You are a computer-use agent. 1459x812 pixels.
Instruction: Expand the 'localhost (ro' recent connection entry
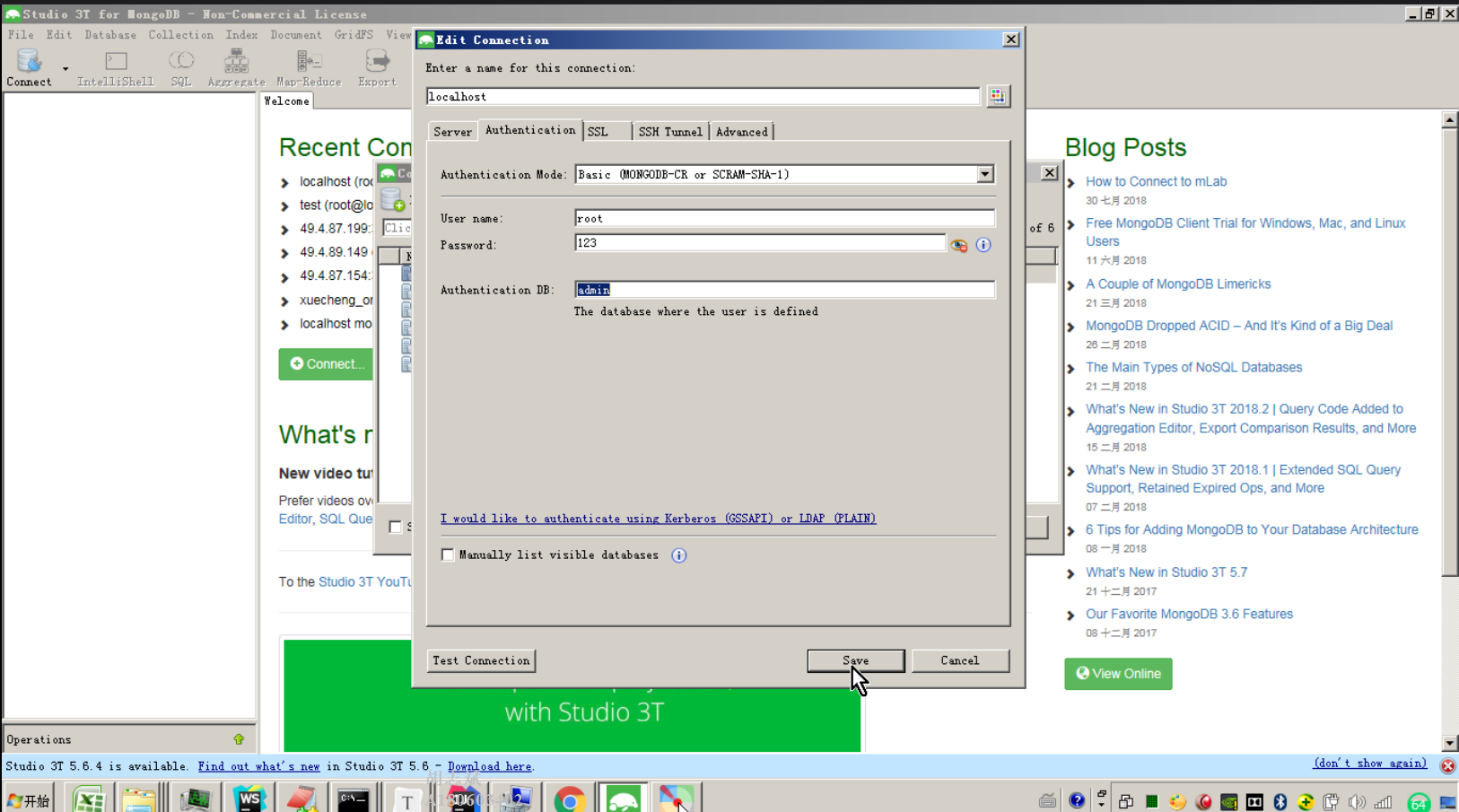point(284,182)
